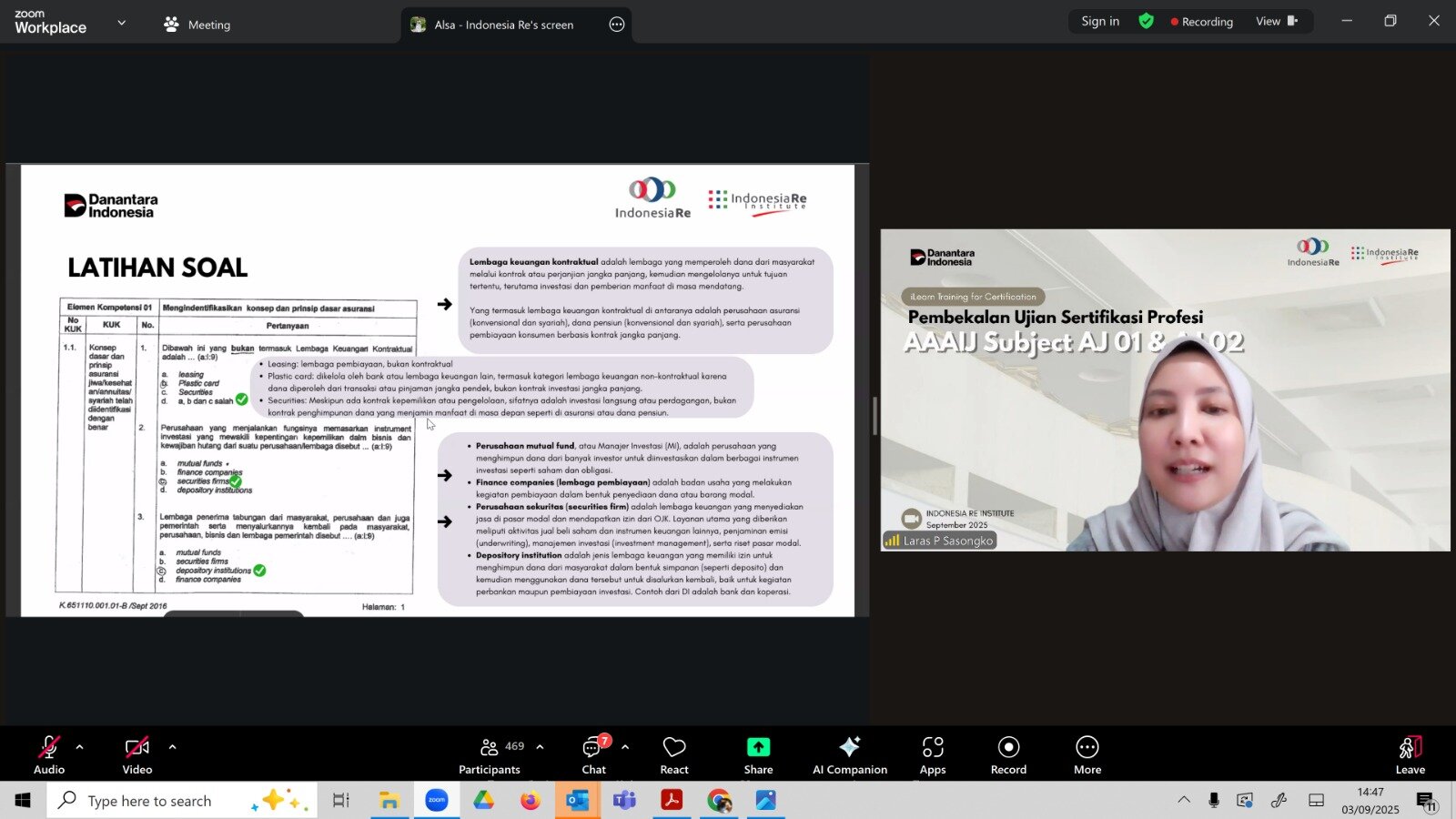Select the Meeting tab

coord(197,25)
